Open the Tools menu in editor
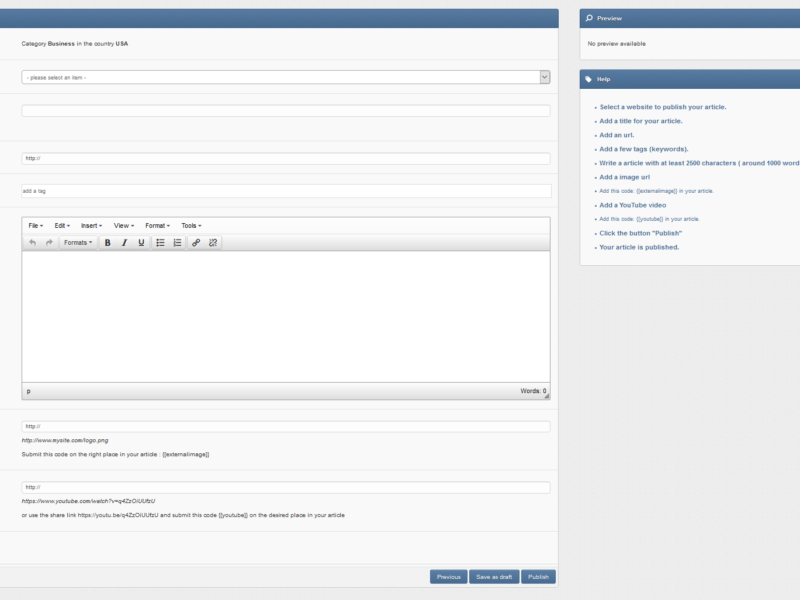Viewport: 800px width, 600px height. pyautogui.click(x=191, y=226)
